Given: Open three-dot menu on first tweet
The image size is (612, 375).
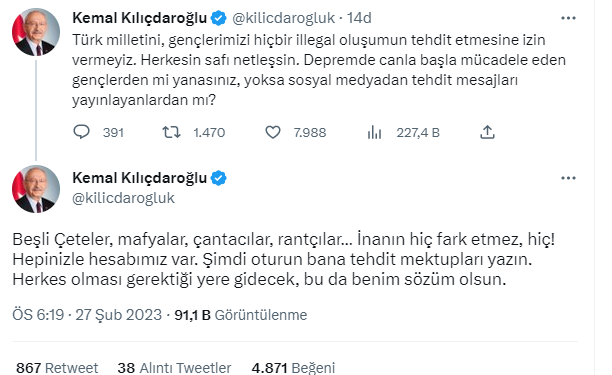Looking at the screenshot, I should [x=568, y=18].
